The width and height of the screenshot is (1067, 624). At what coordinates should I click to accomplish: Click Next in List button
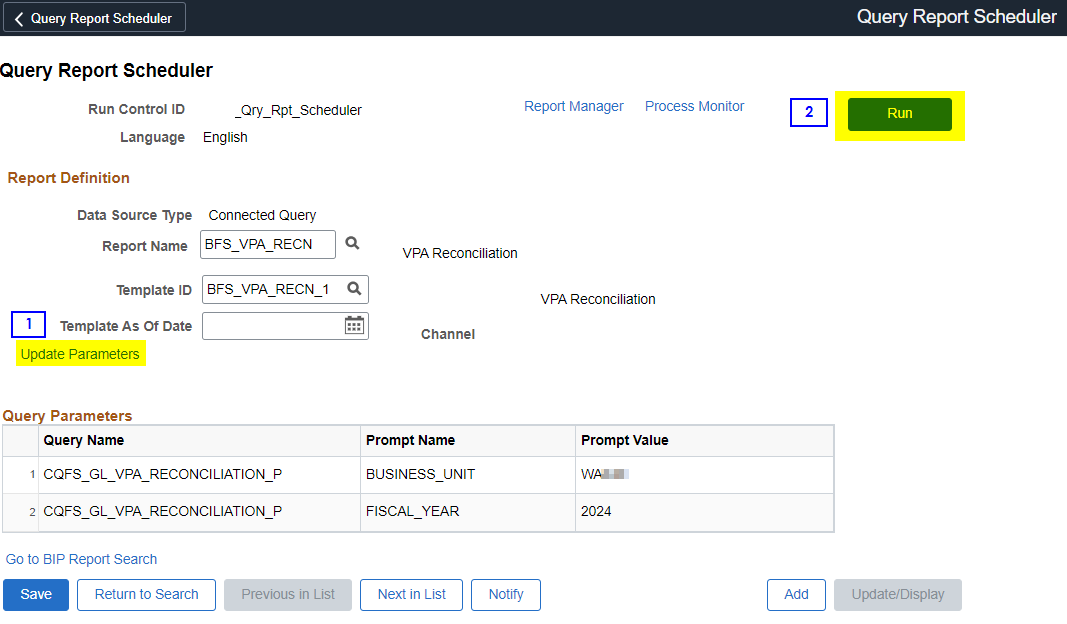411,594
